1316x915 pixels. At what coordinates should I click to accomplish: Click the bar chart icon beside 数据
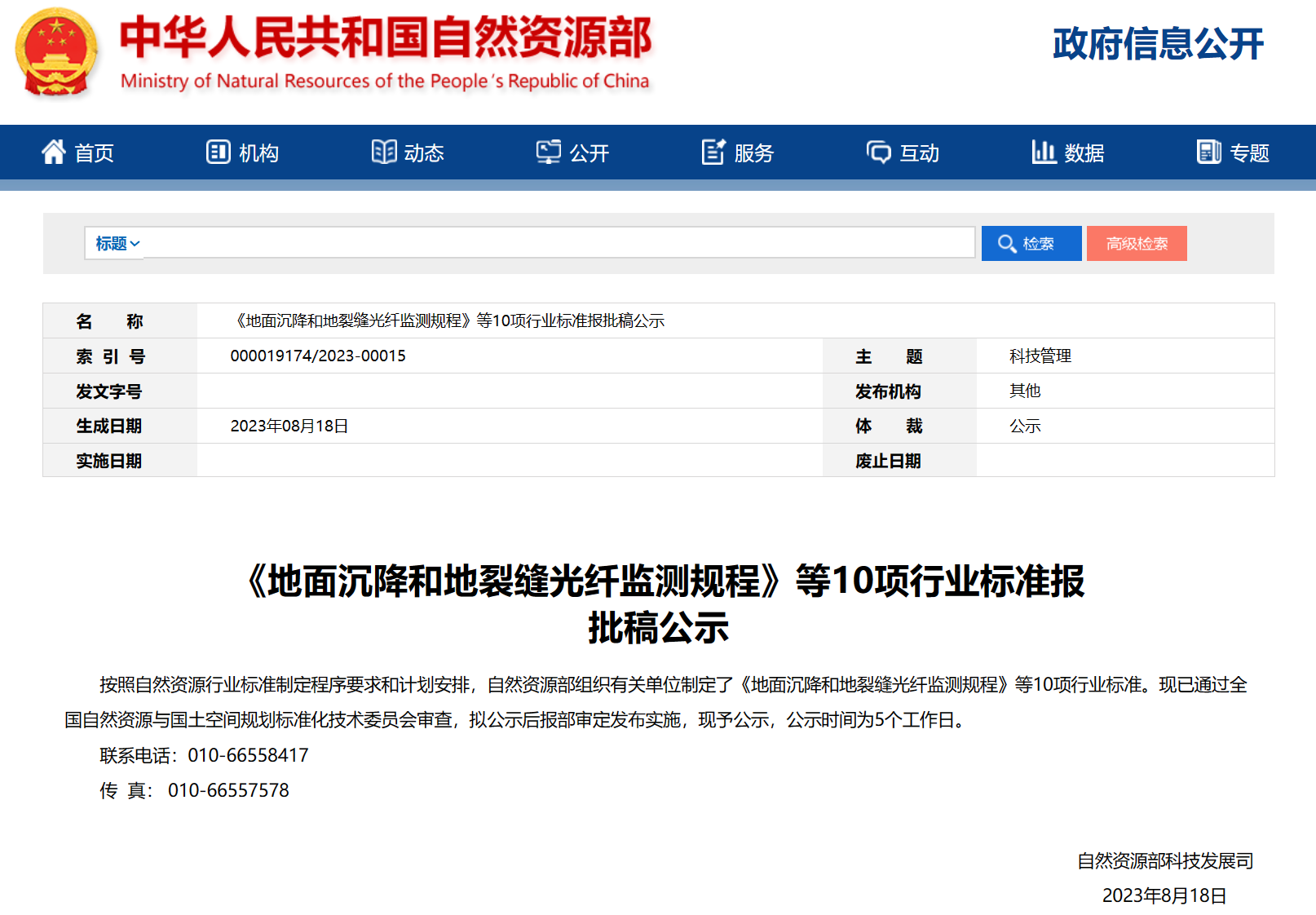(1044, 152)
